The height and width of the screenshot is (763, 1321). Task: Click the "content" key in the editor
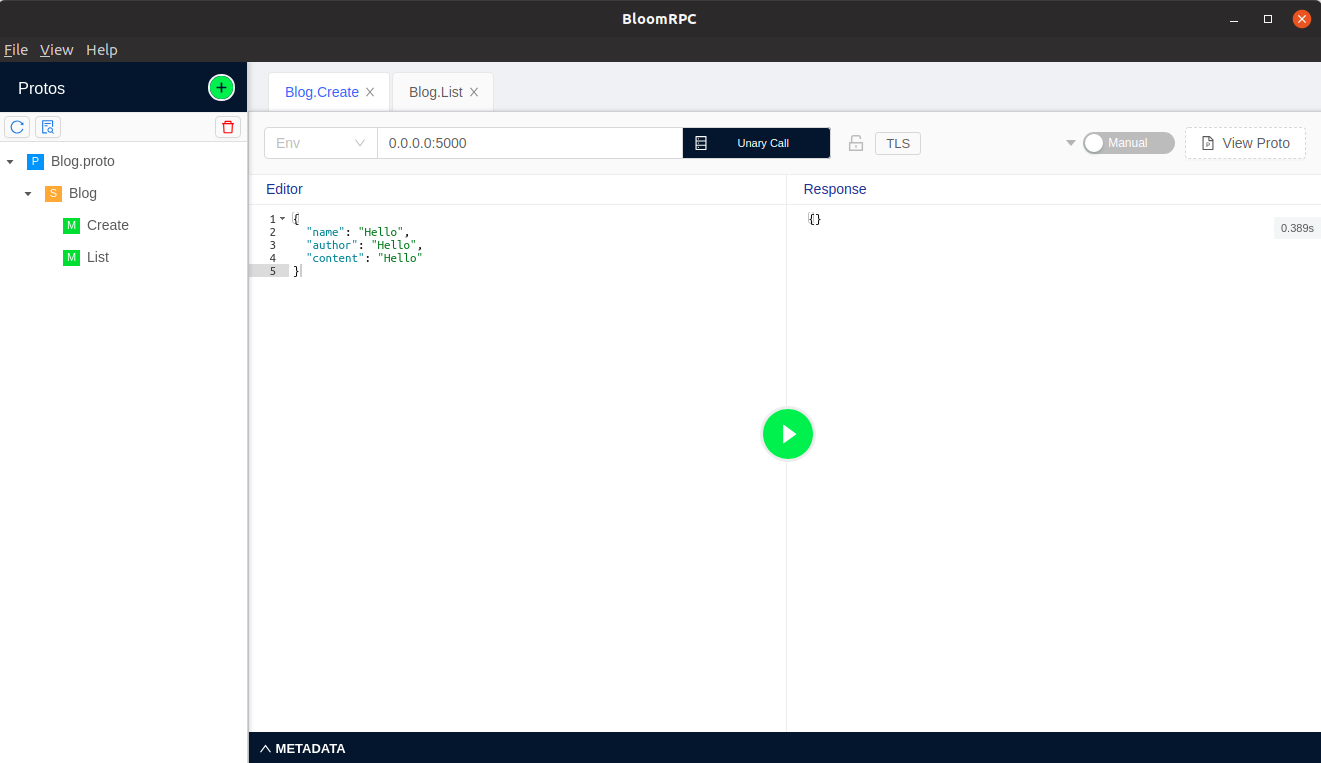[335, 258]
